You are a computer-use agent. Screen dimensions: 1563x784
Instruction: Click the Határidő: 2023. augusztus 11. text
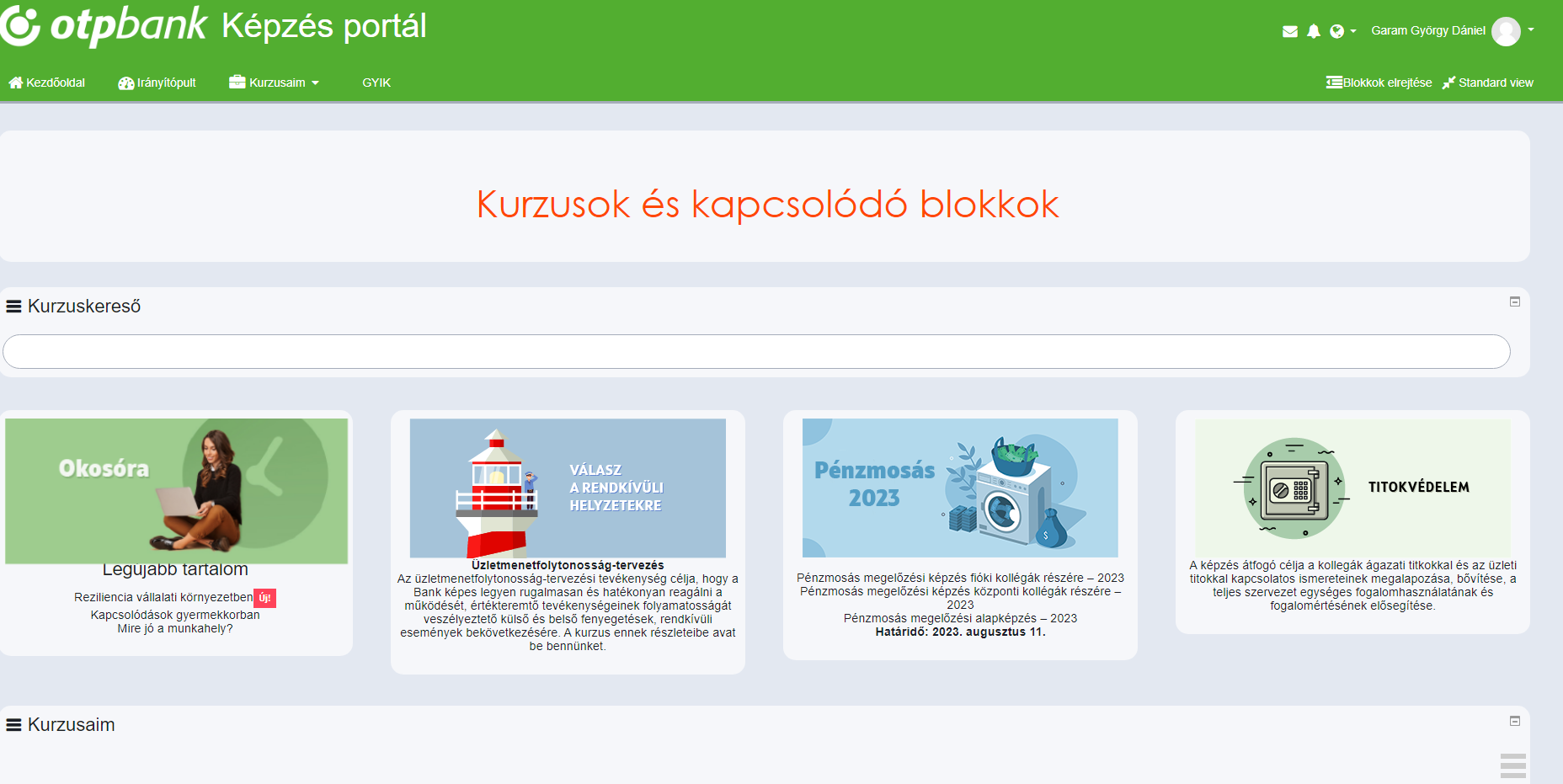click(x=960, y=632)
